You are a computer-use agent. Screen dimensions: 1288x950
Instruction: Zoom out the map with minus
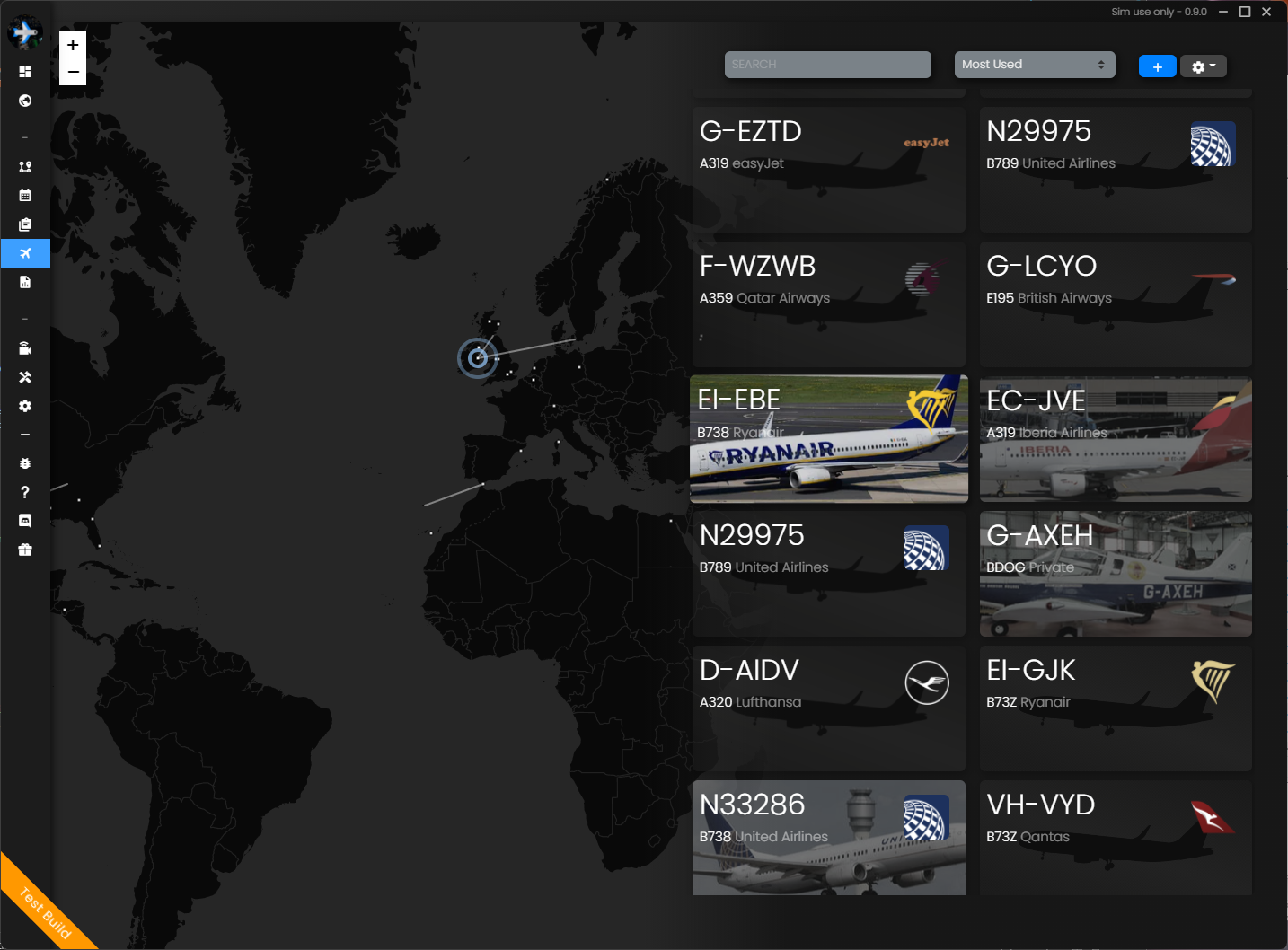[73, 72]
